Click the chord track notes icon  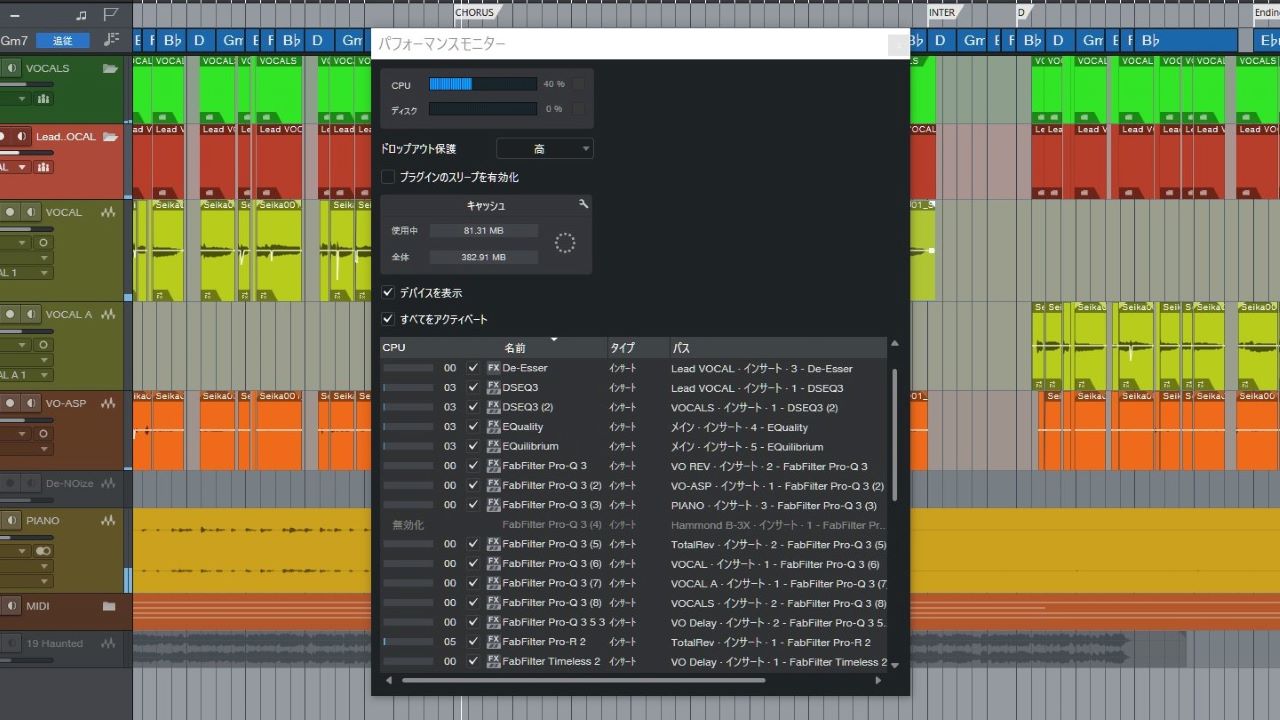[x=111, y=40]
